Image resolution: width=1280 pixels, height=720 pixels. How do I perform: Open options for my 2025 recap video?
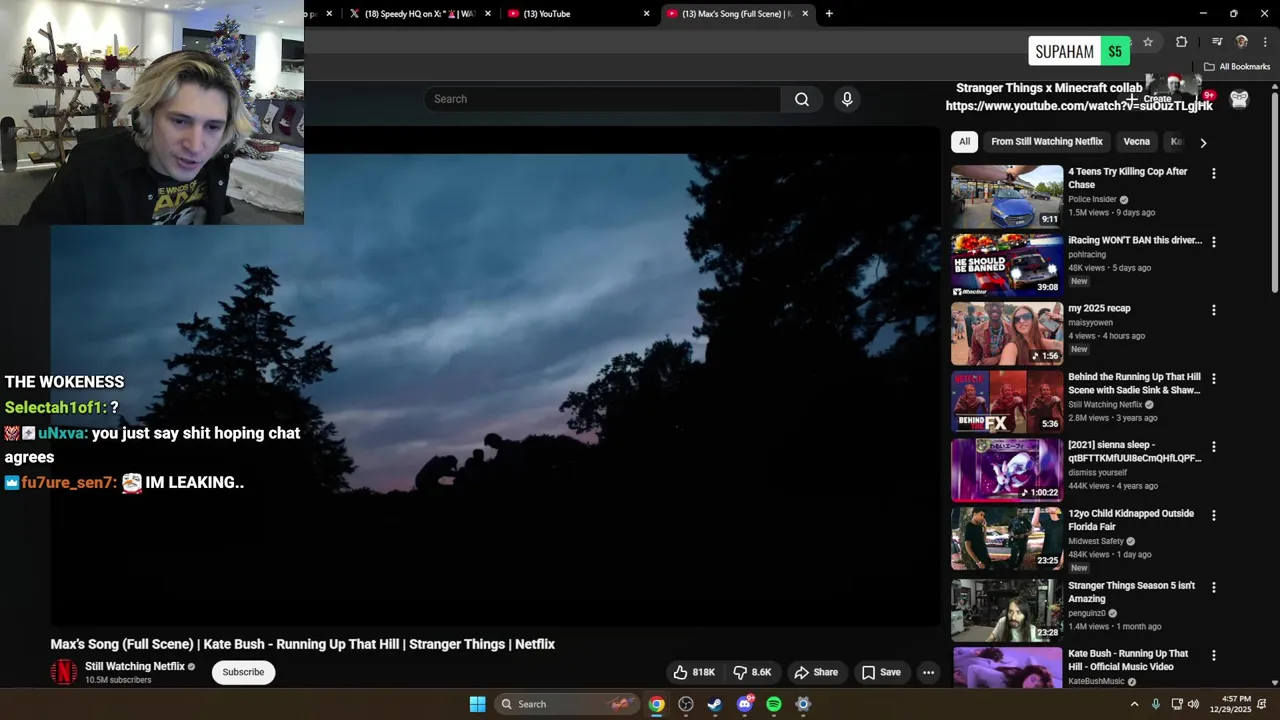click(x=1214, y=310)
